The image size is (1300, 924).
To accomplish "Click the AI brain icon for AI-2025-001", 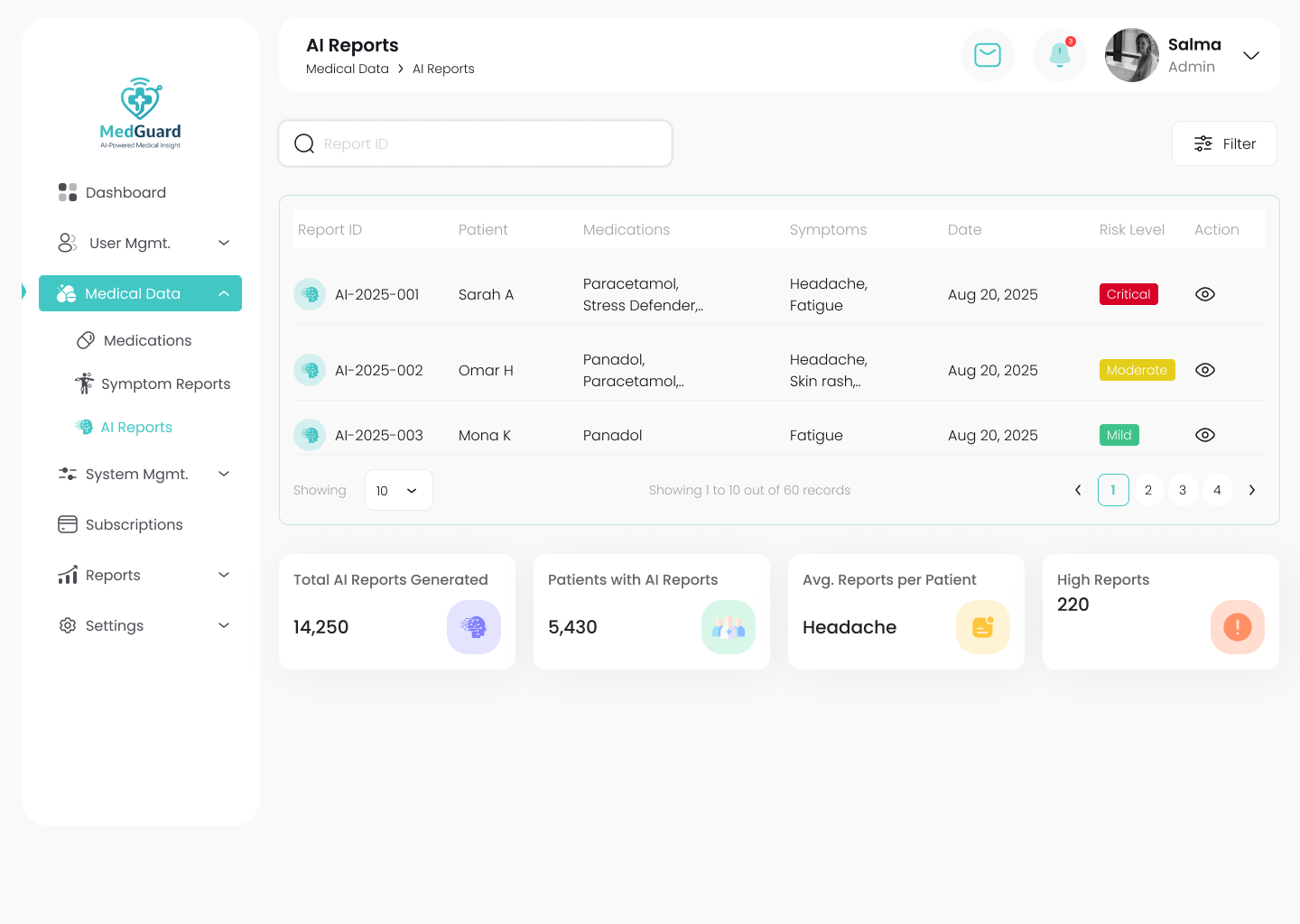I will tap(310, 294).
